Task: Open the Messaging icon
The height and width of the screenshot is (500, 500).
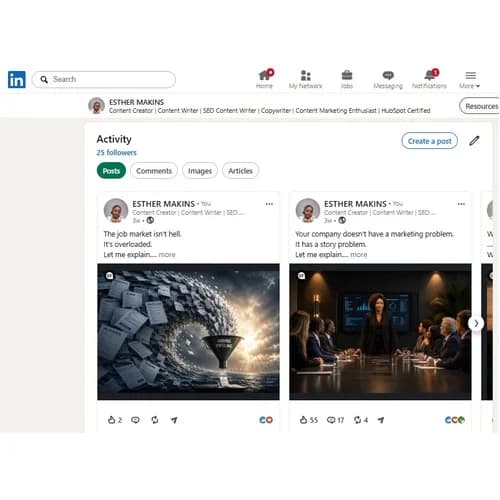Action: coord(388,75)
